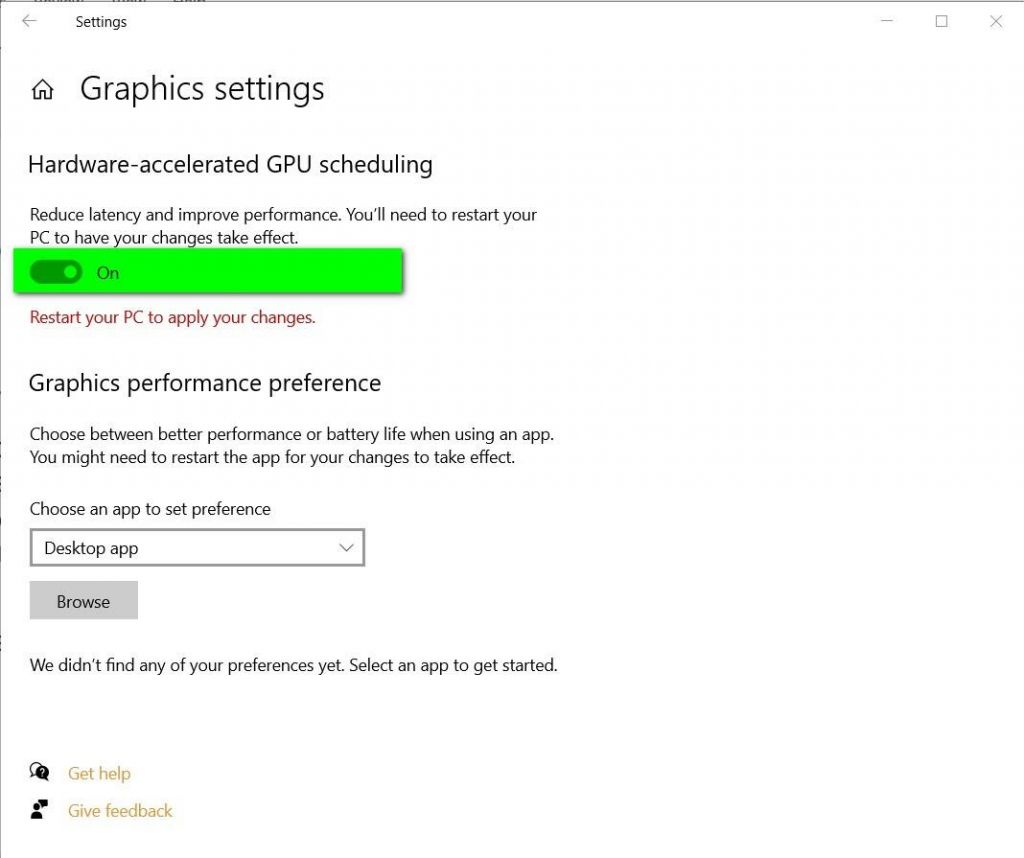Click the Graphics performance preference heading
The width and height of the screenshot is (1024, 858).
pyautogui.click(x=204, y=382)
